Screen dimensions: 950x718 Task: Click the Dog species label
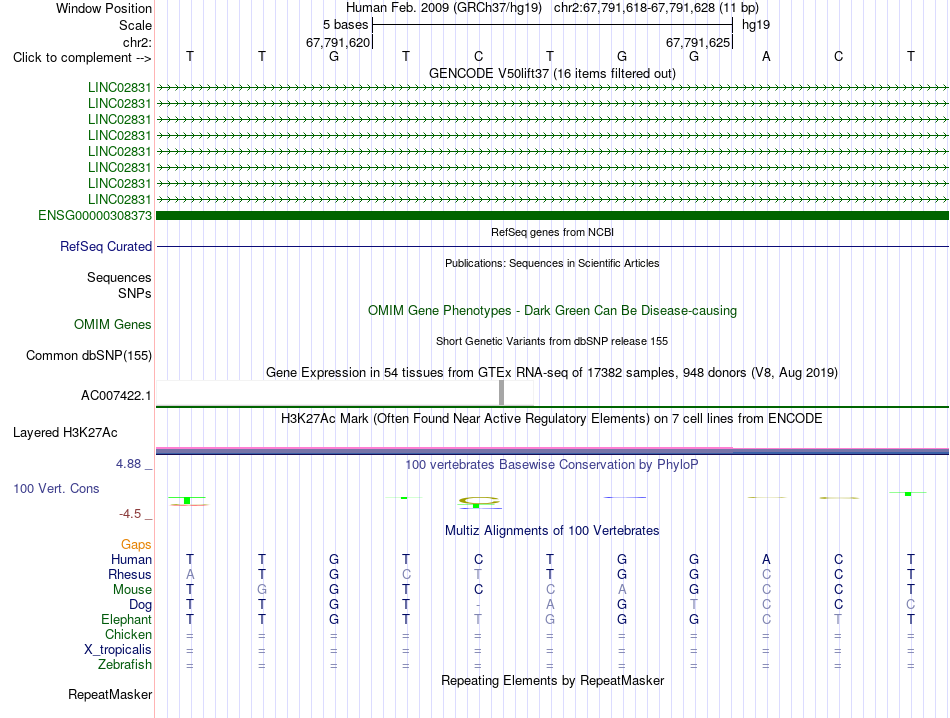point(140,605)
